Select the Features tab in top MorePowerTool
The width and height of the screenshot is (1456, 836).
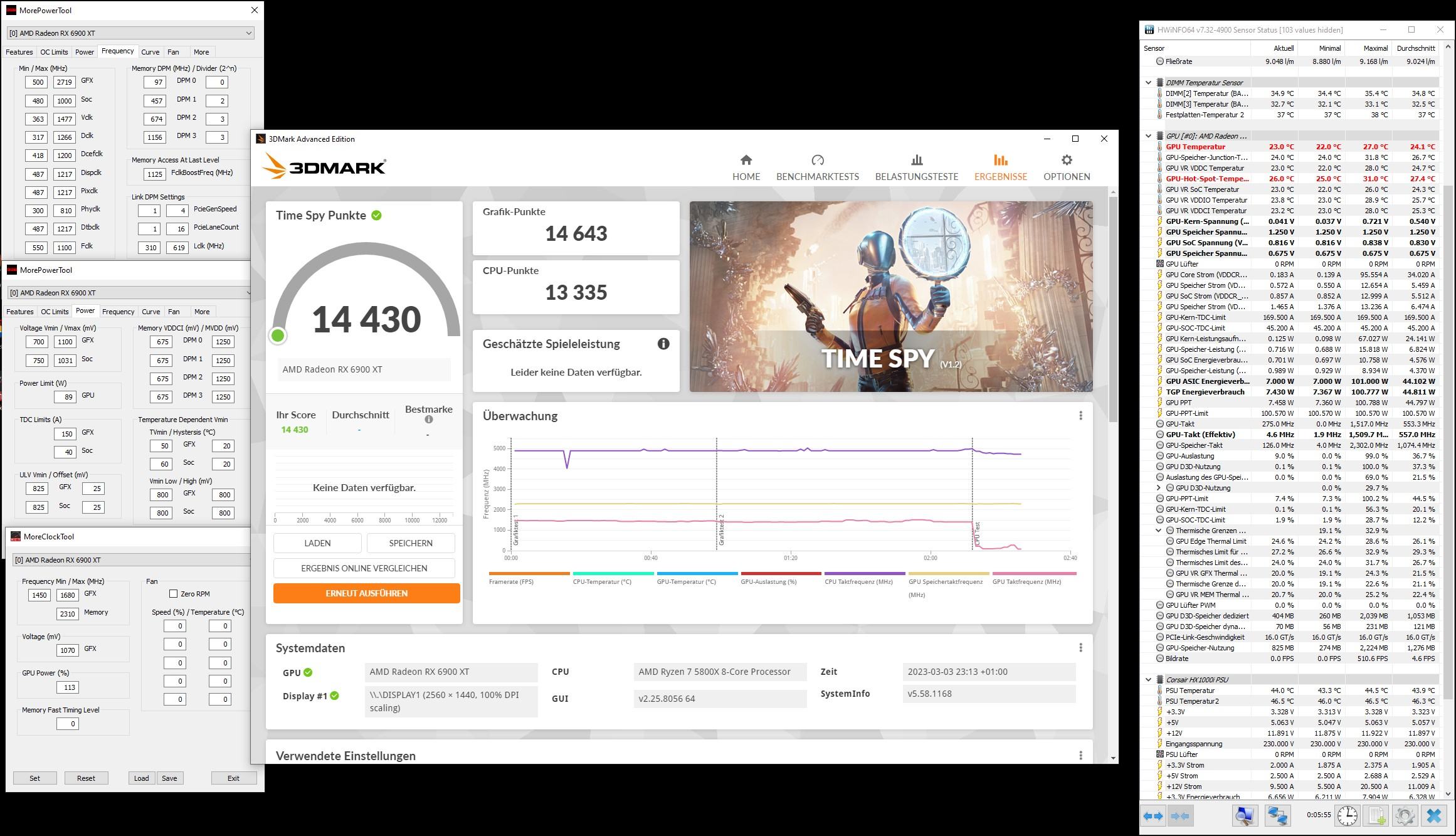point(19,52)
